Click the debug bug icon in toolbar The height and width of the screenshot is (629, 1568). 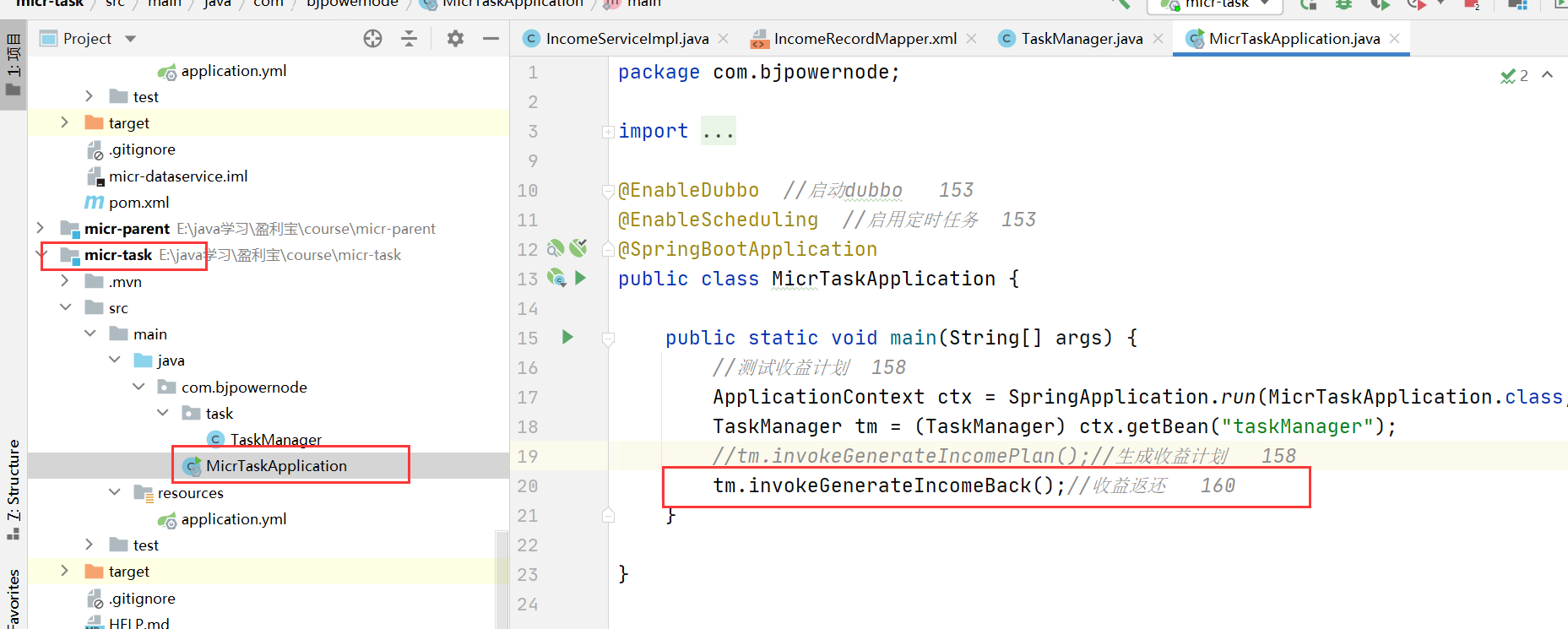pyautogui.click(x=1343, y=4)
